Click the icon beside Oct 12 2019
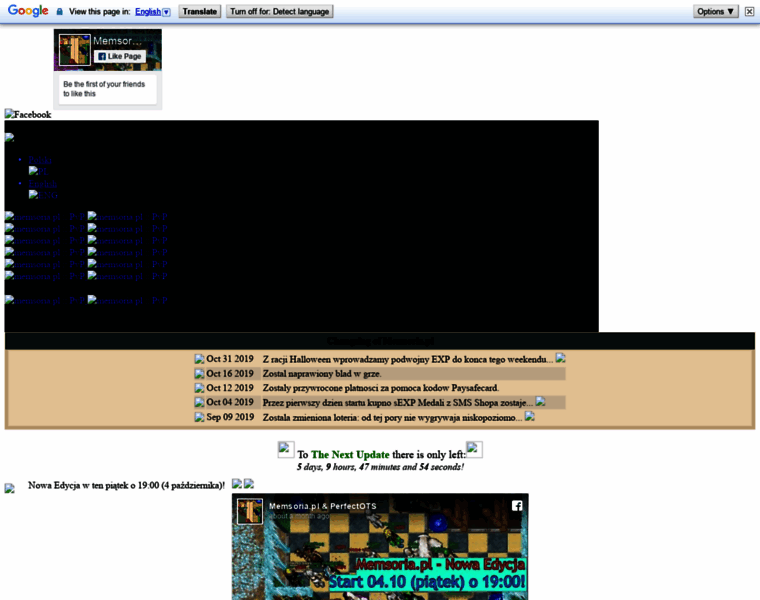 [199, 388]
